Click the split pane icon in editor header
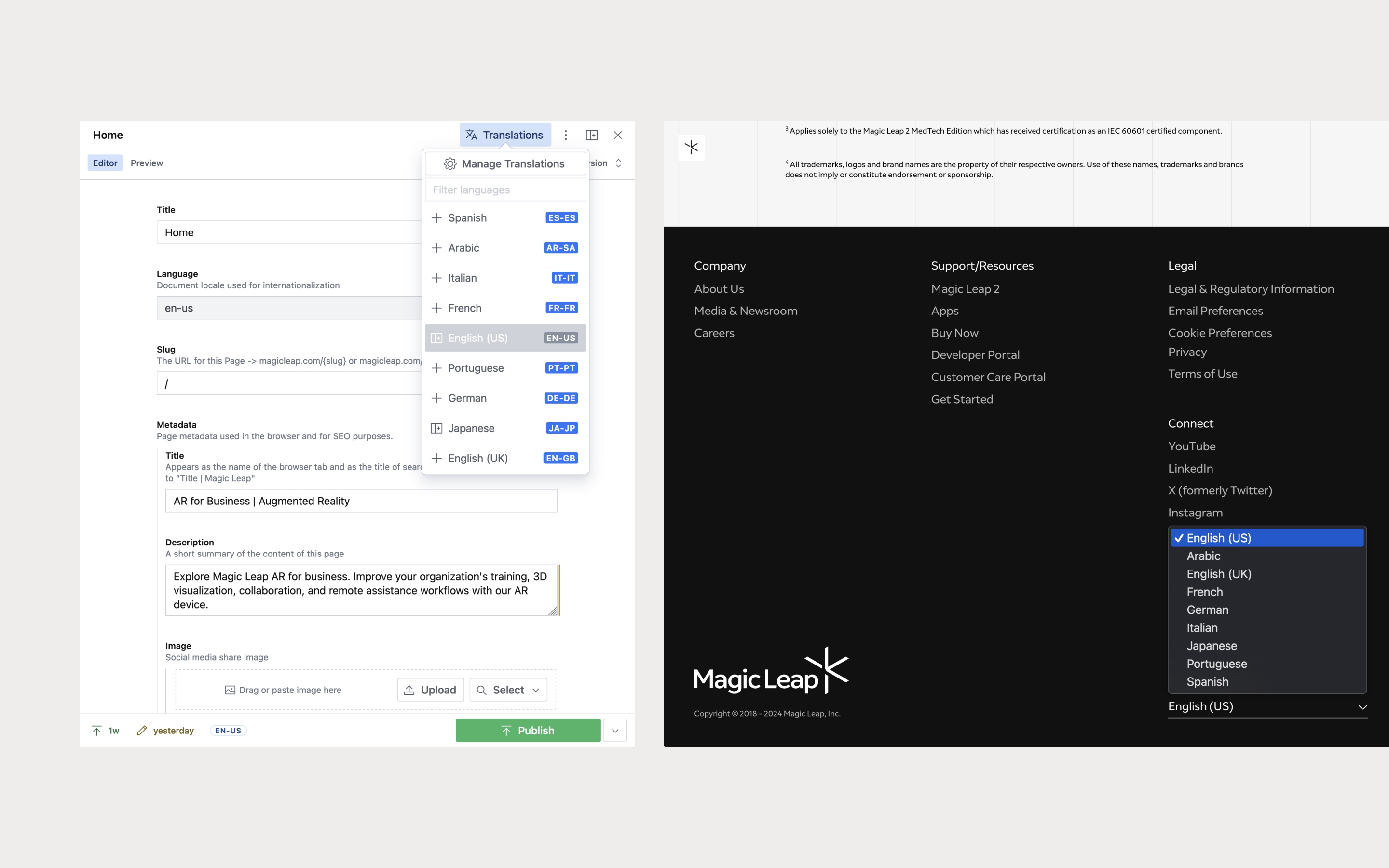Image resolution: width=1389 pixels, height=868 pixels. tap(592, 135)
